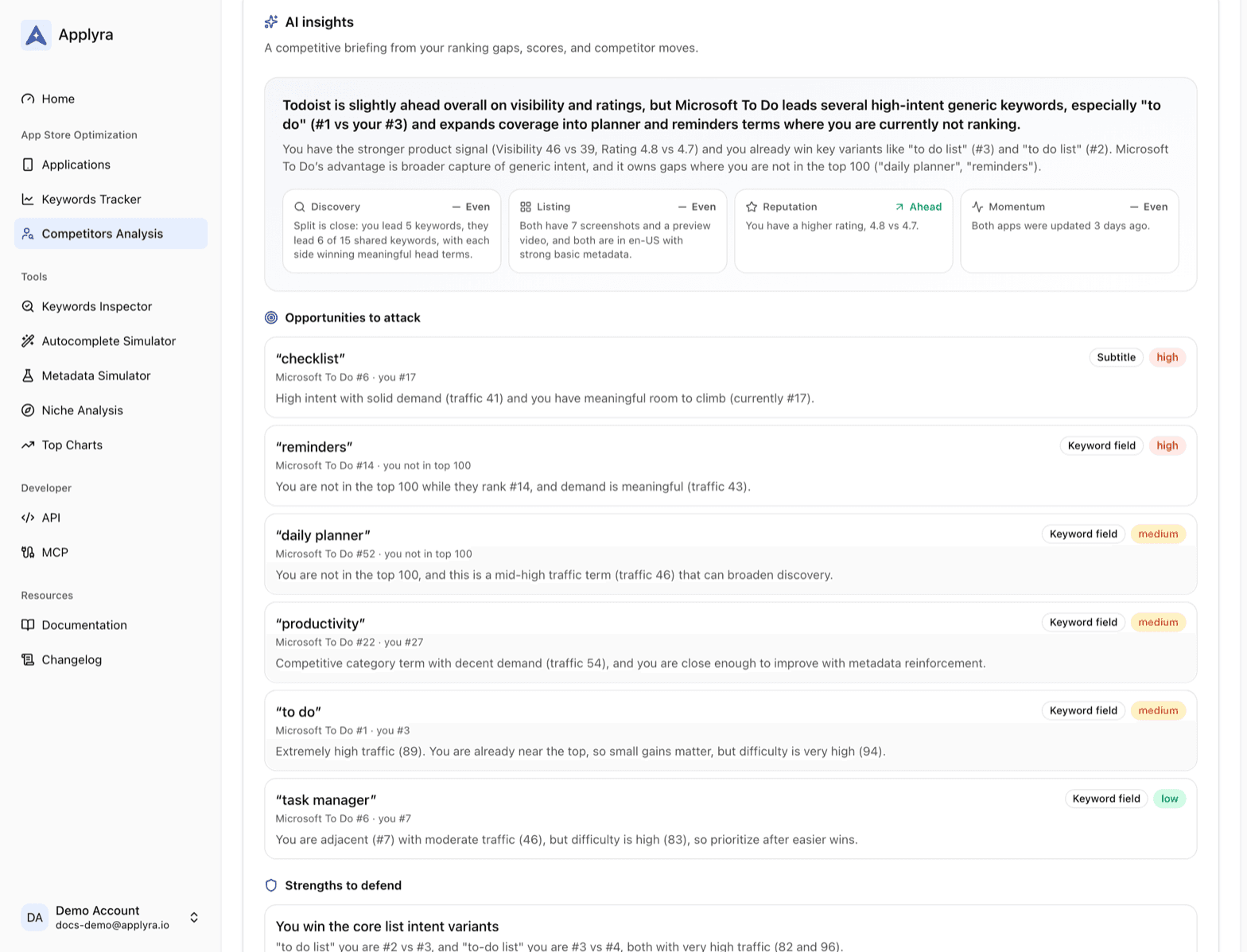Click the Applications phone icon
The height and width of the screenshot is (952, 1247).
28,165
